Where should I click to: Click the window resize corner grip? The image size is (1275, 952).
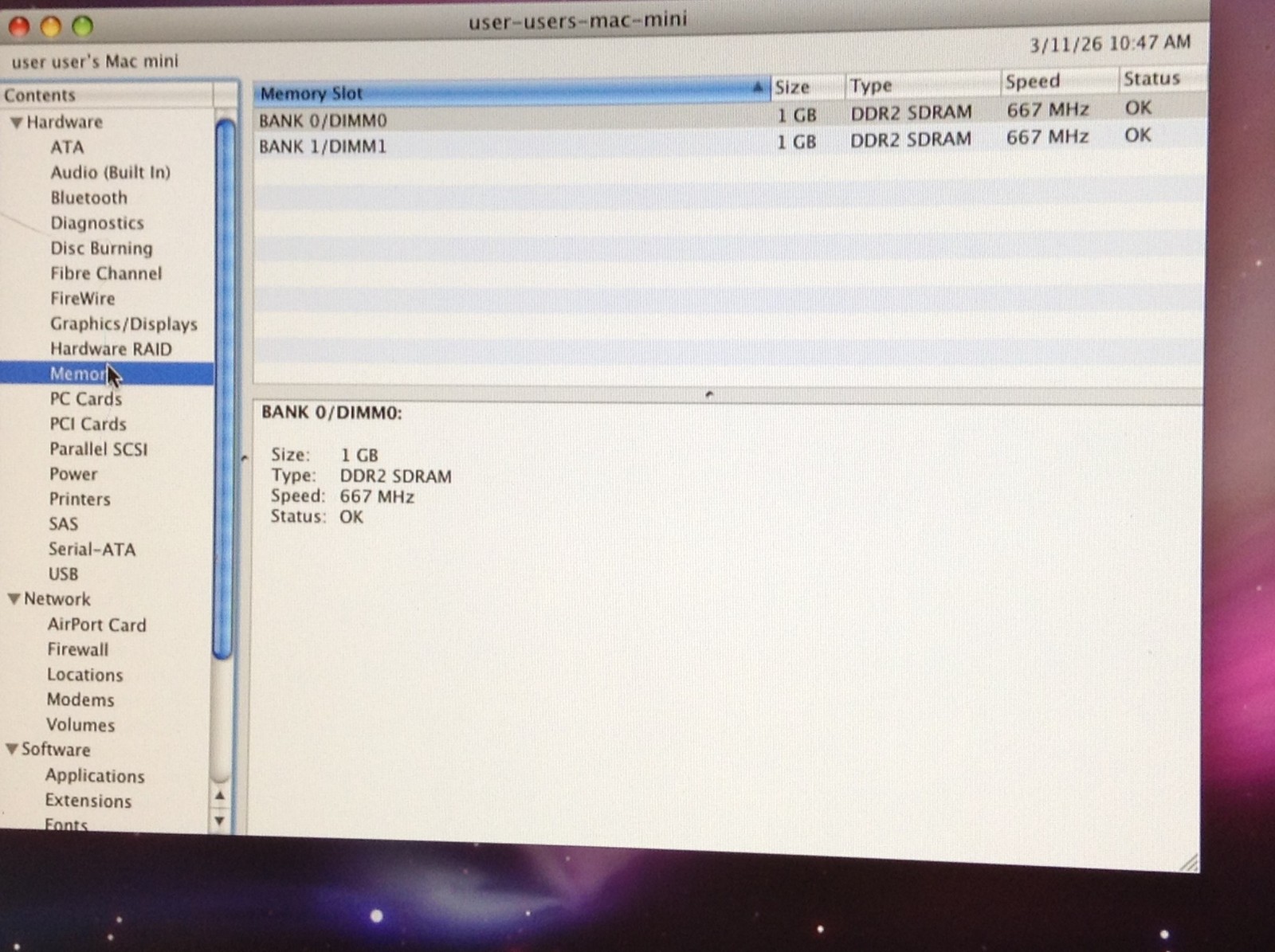(1188, 862)
